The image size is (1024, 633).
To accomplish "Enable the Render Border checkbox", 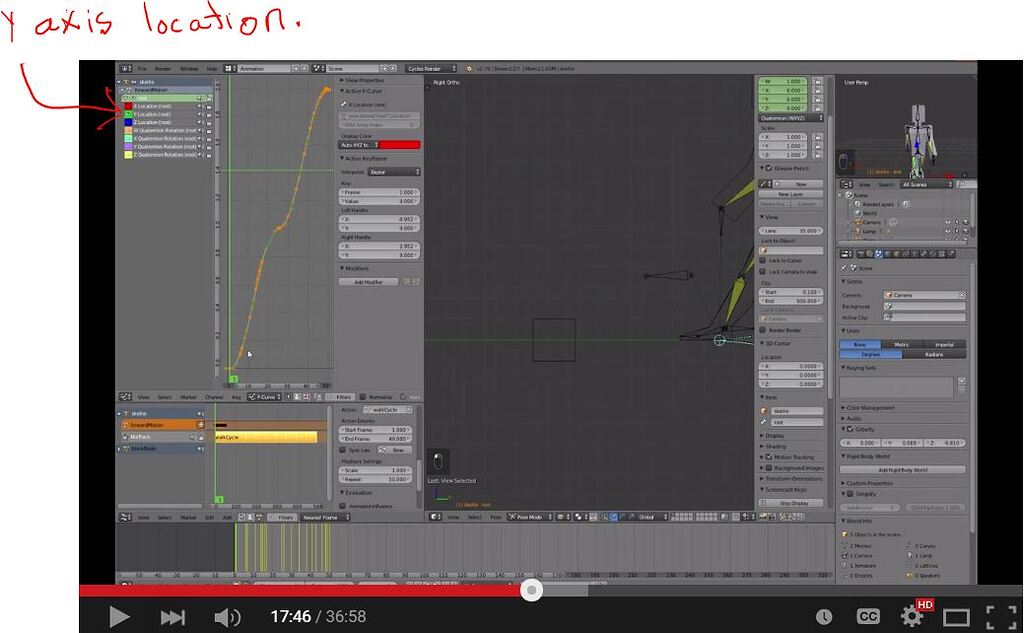I will point(763,331).
